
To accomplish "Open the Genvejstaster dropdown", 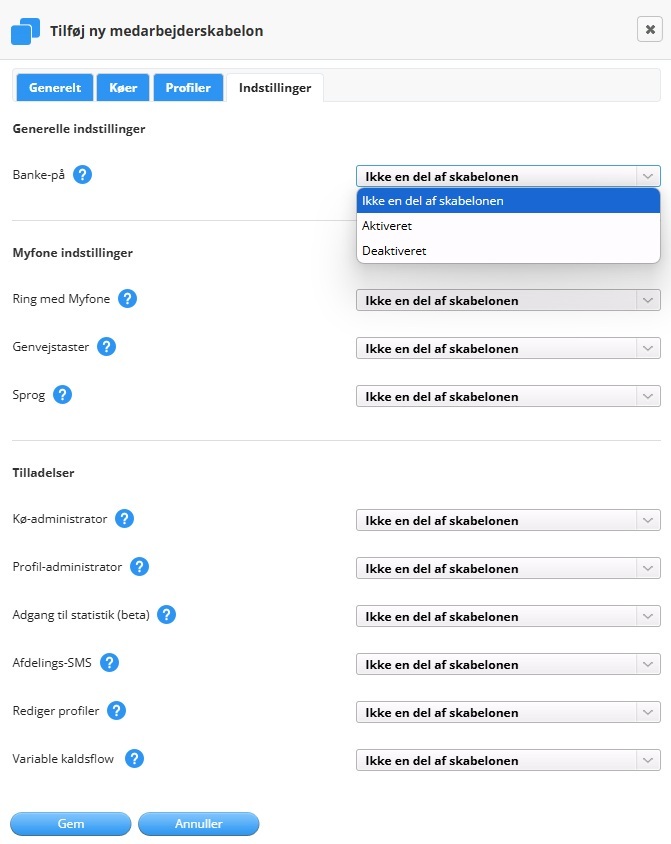I will point(508,349).
